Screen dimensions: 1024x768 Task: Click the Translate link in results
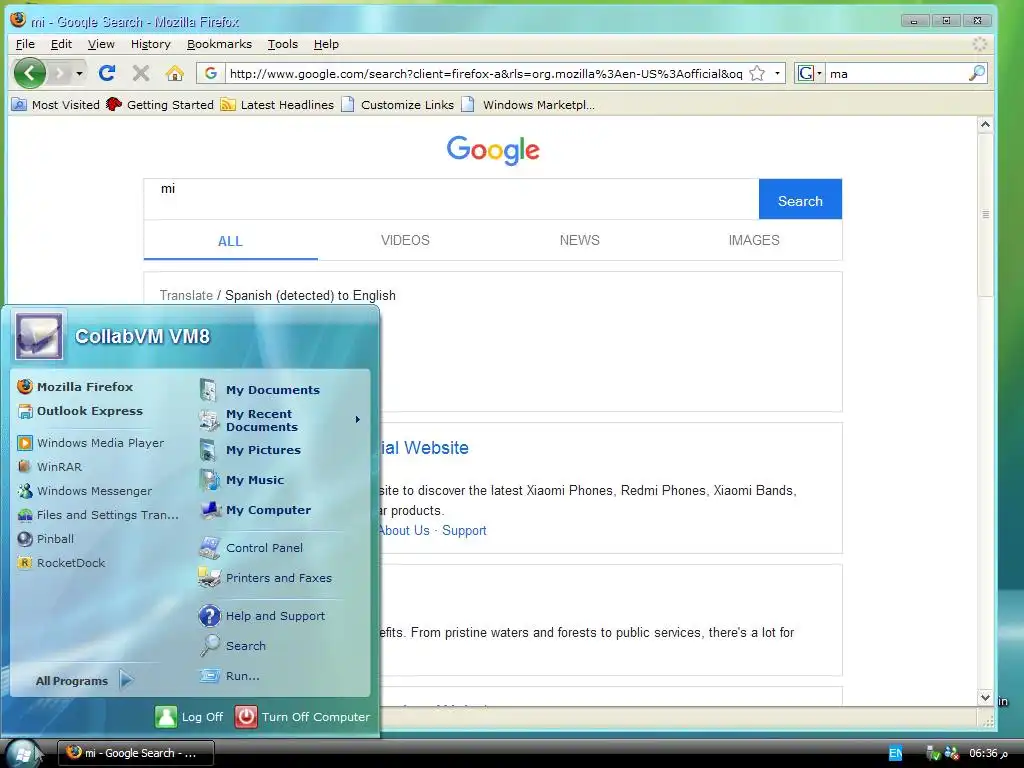(x=186, y=295)
